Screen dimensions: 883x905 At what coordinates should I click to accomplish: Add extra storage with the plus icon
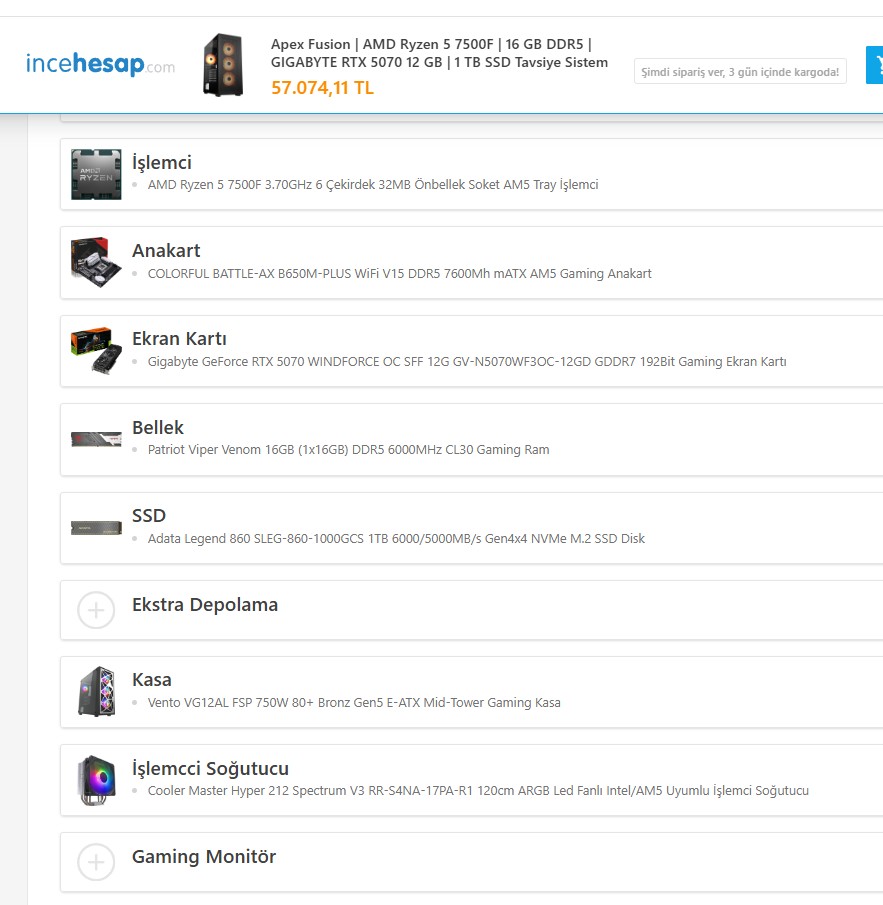pos(96,609)
